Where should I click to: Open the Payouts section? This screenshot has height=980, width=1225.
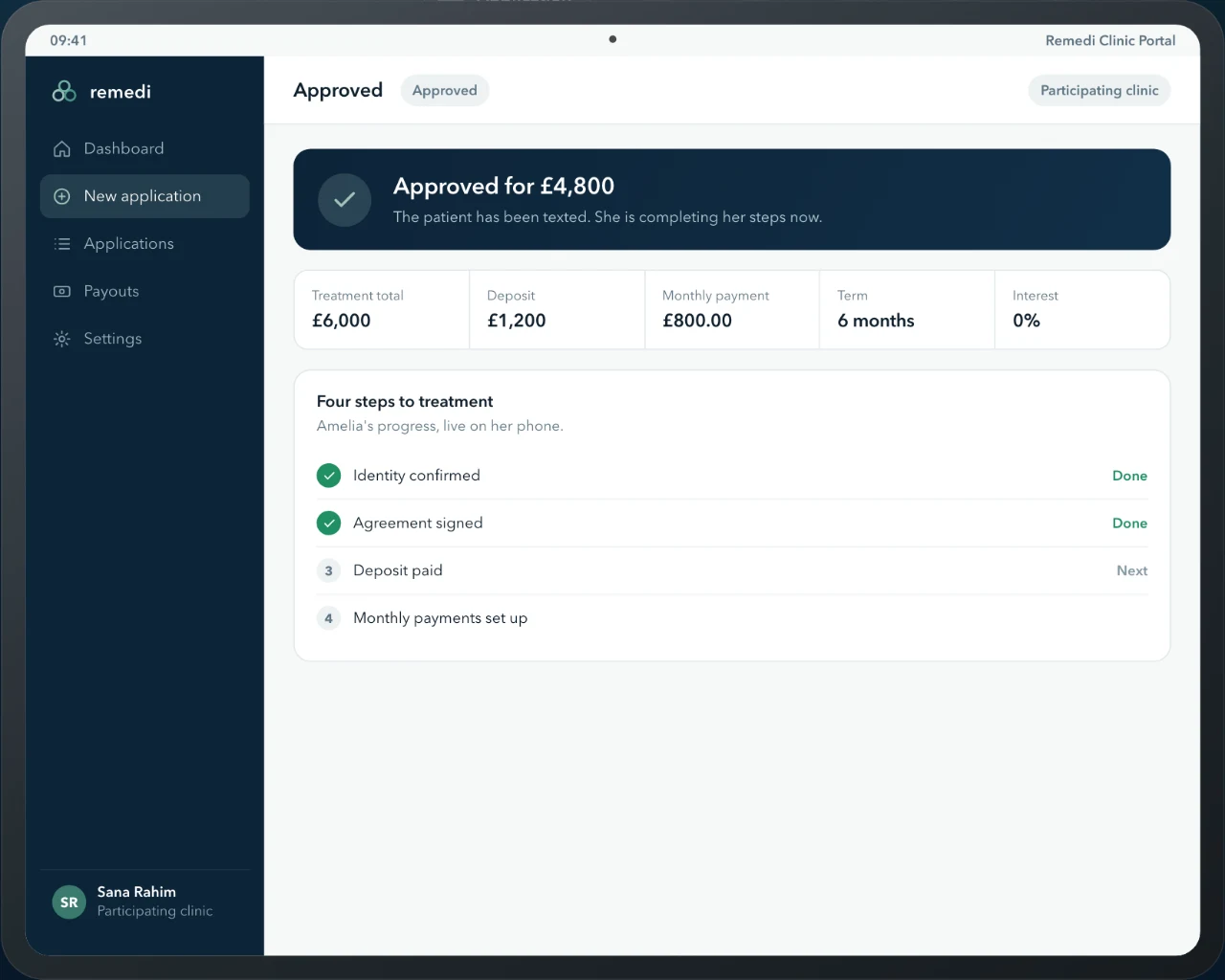point(145,291)
